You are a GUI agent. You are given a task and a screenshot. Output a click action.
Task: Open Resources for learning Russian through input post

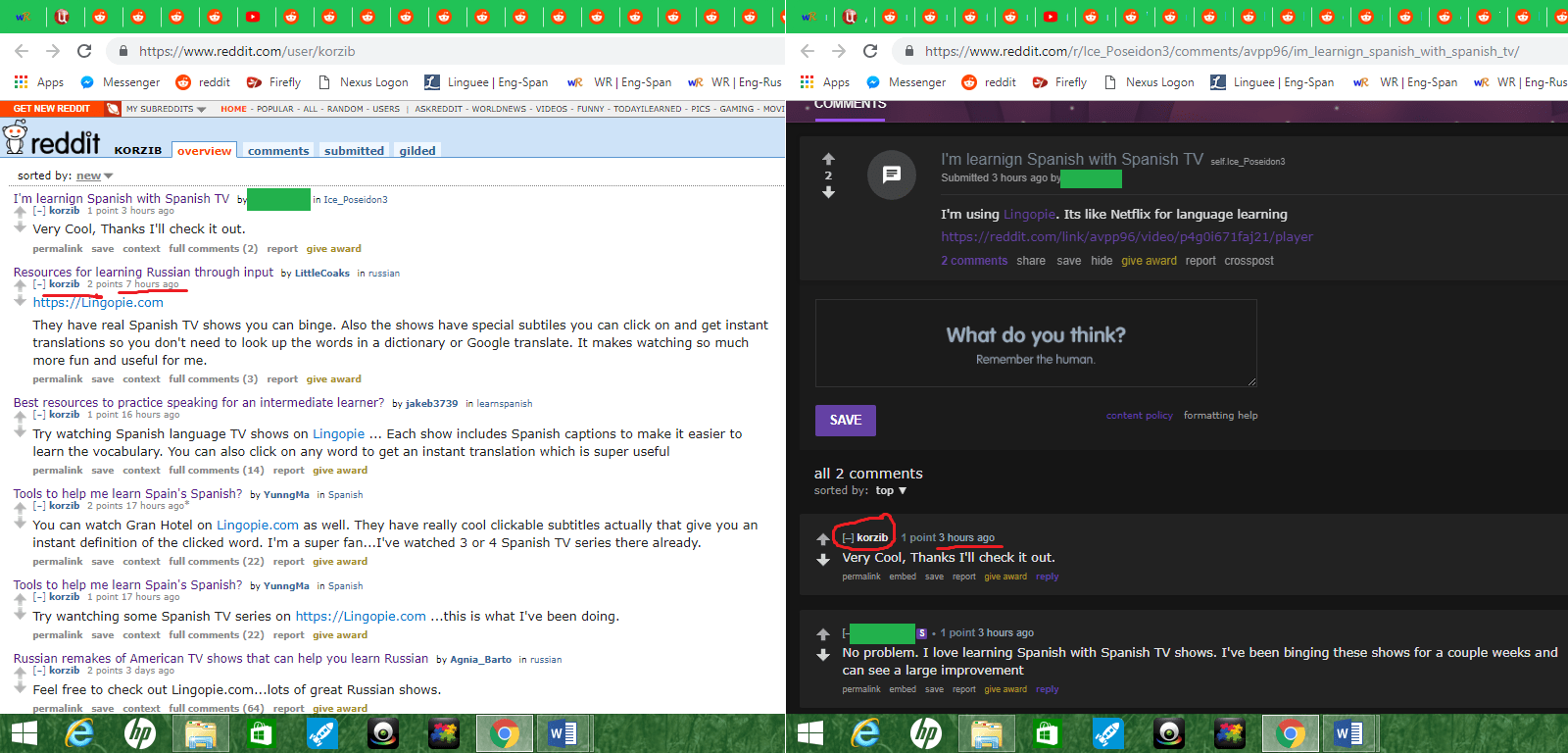coord(143,273)
